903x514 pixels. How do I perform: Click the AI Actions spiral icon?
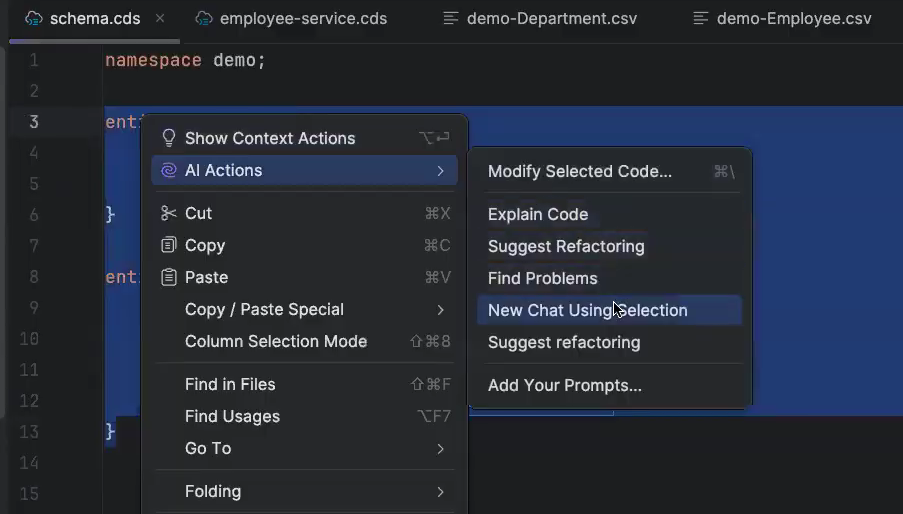tap(168, 170)
